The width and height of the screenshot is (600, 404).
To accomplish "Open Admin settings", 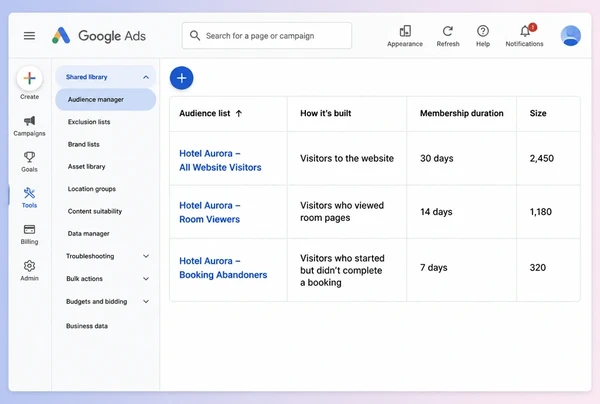I will pos(29,270).
